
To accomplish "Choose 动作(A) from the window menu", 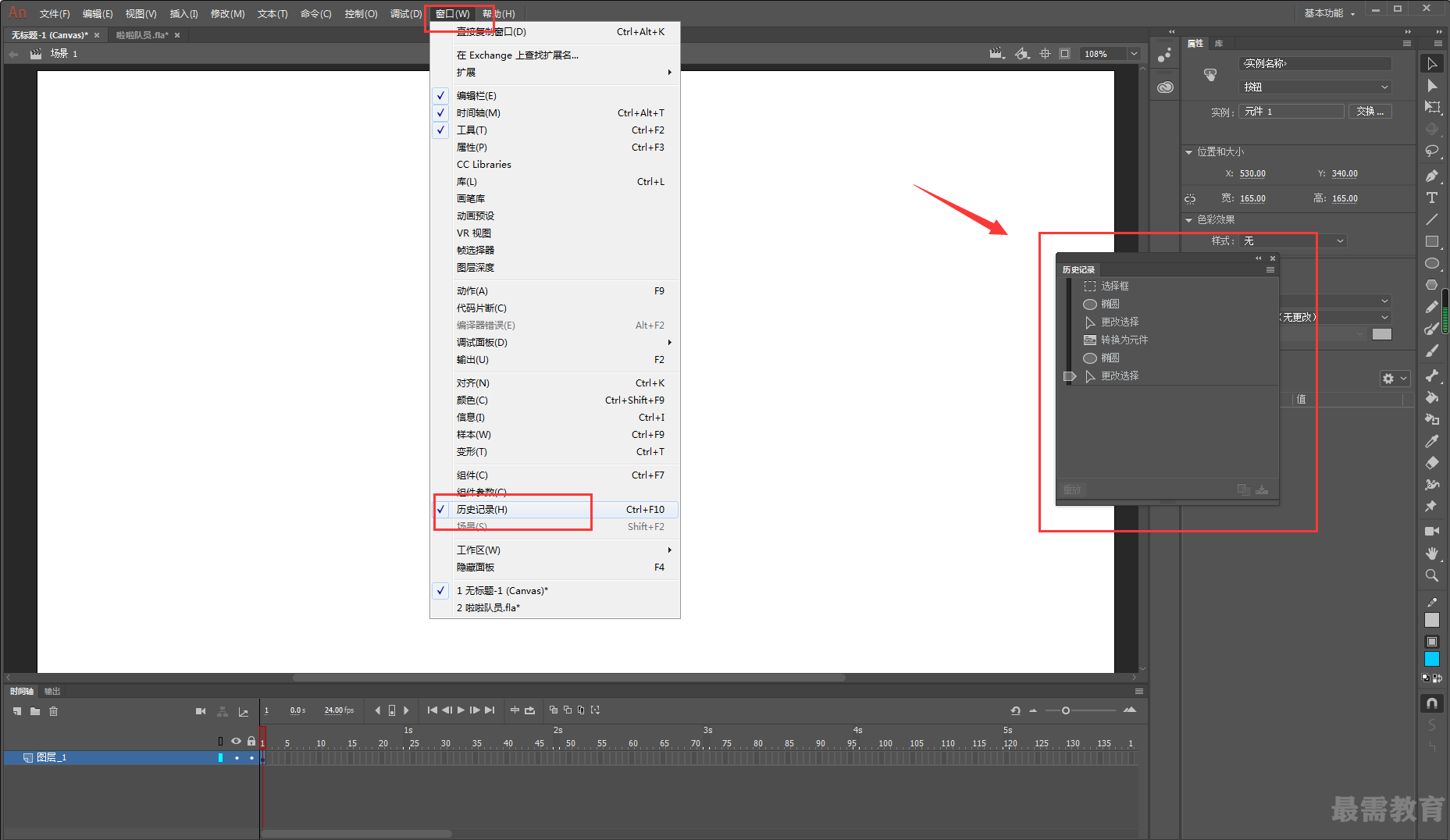I will [555, 291].
